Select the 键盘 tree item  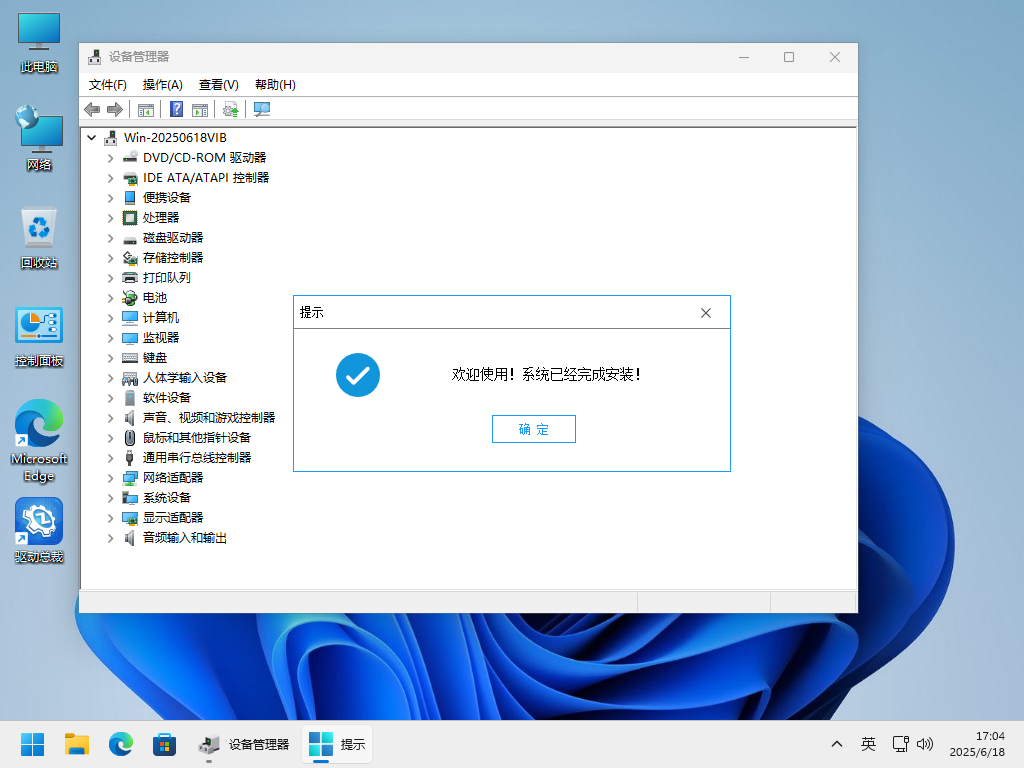[x=155, y=358]
